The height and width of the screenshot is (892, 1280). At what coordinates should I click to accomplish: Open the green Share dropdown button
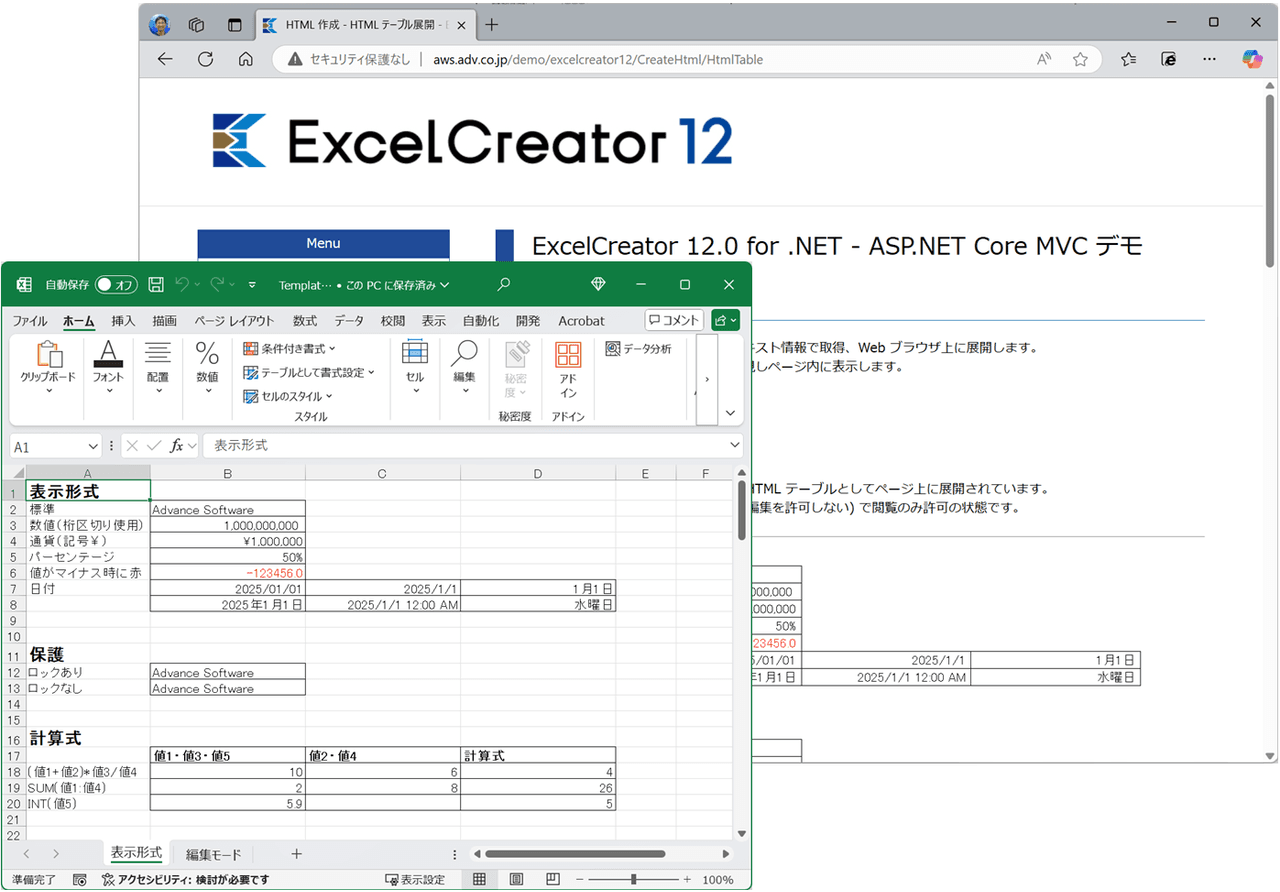click(x=726, y=320)
